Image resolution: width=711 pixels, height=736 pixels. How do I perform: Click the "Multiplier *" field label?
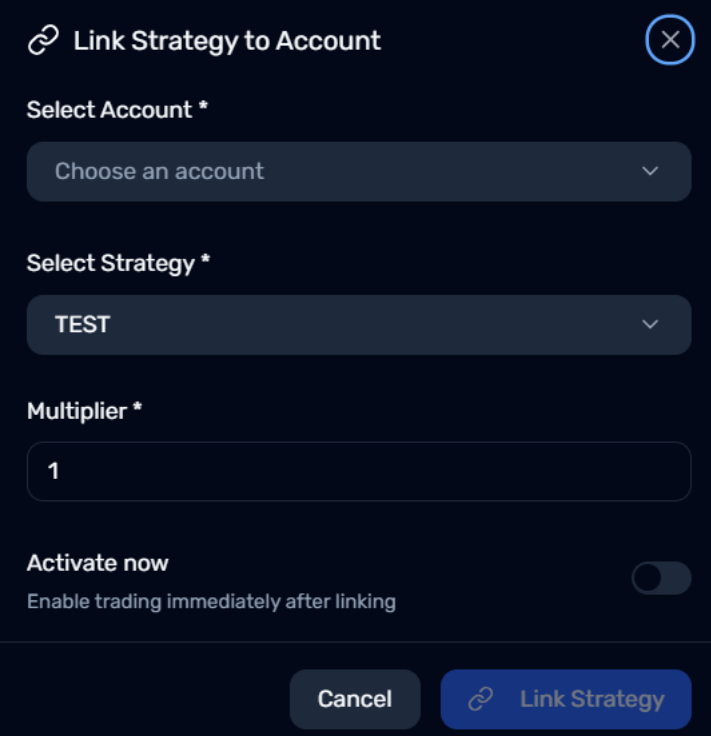[85, 410]
